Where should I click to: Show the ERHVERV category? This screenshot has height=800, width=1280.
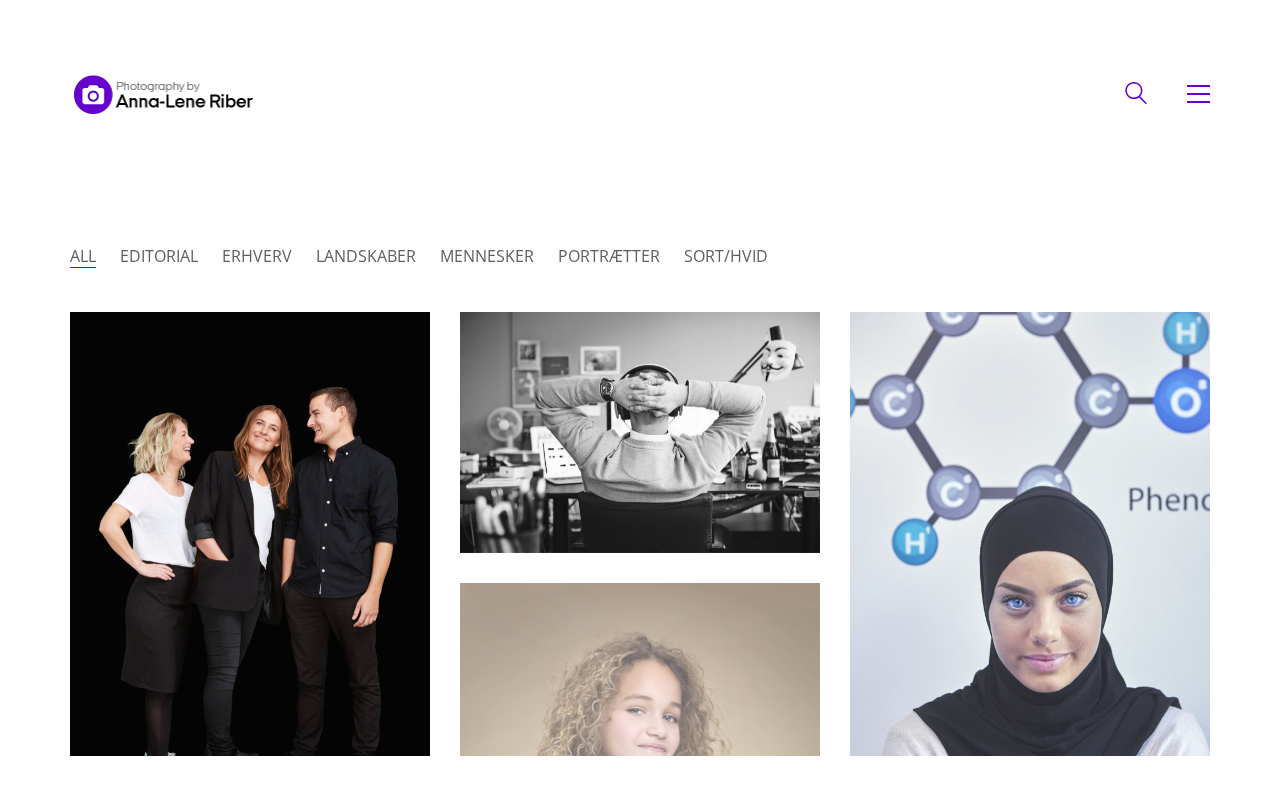(x=257, y=256)
